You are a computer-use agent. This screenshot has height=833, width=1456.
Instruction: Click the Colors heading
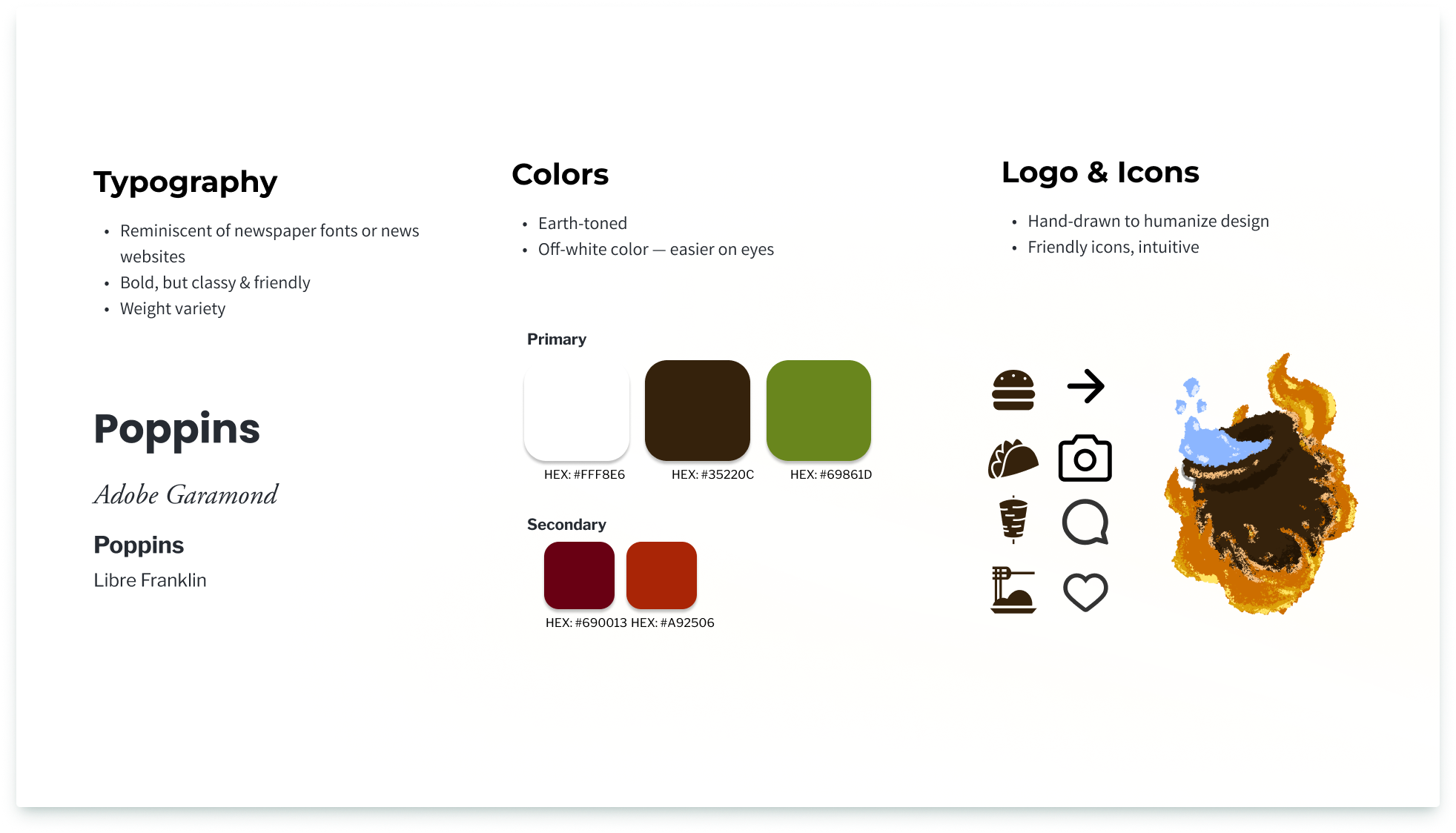click(560, 175)
